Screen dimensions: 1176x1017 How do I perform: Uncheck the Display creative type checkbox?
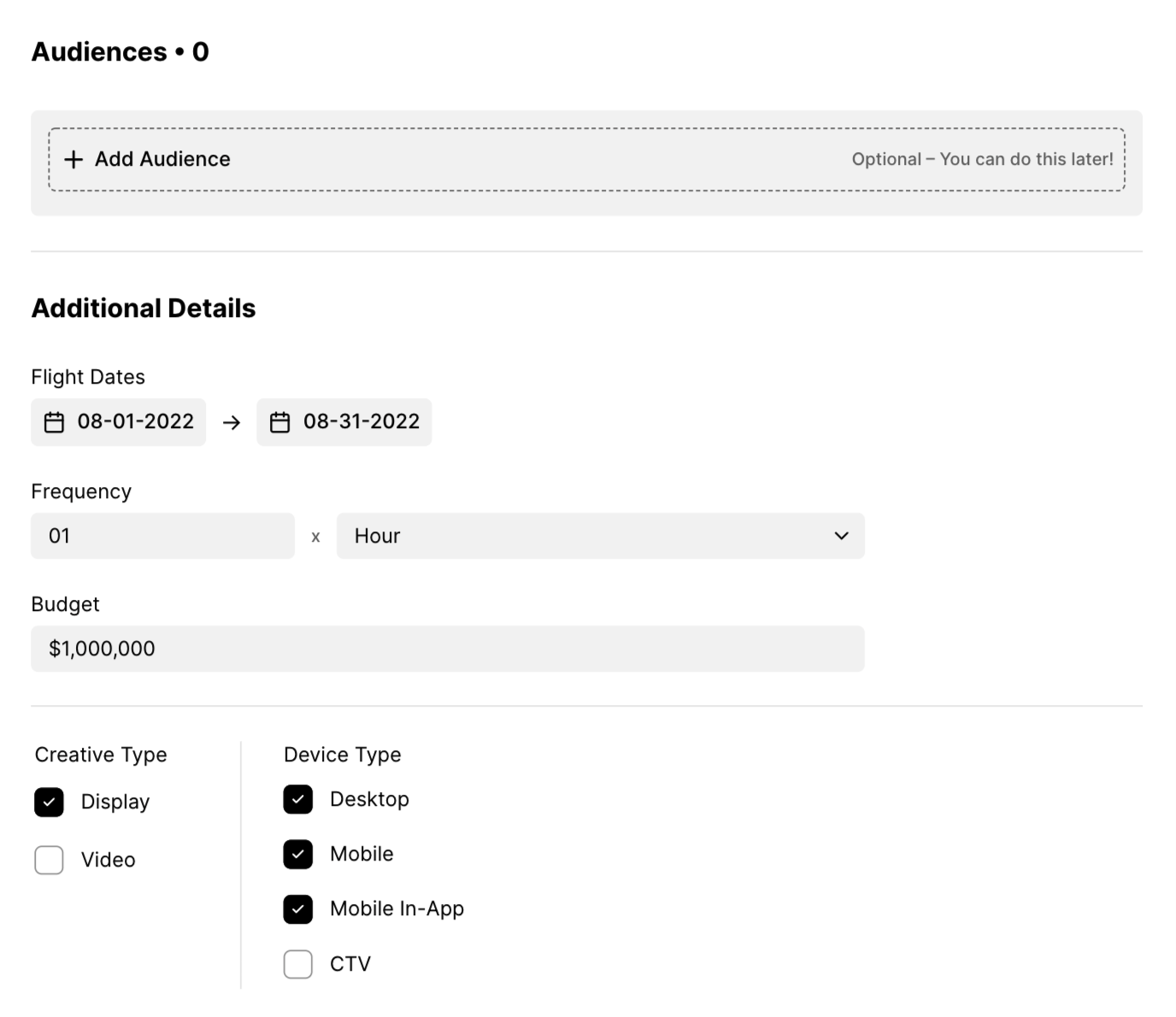pyautogui.click(x=49, y=802)
